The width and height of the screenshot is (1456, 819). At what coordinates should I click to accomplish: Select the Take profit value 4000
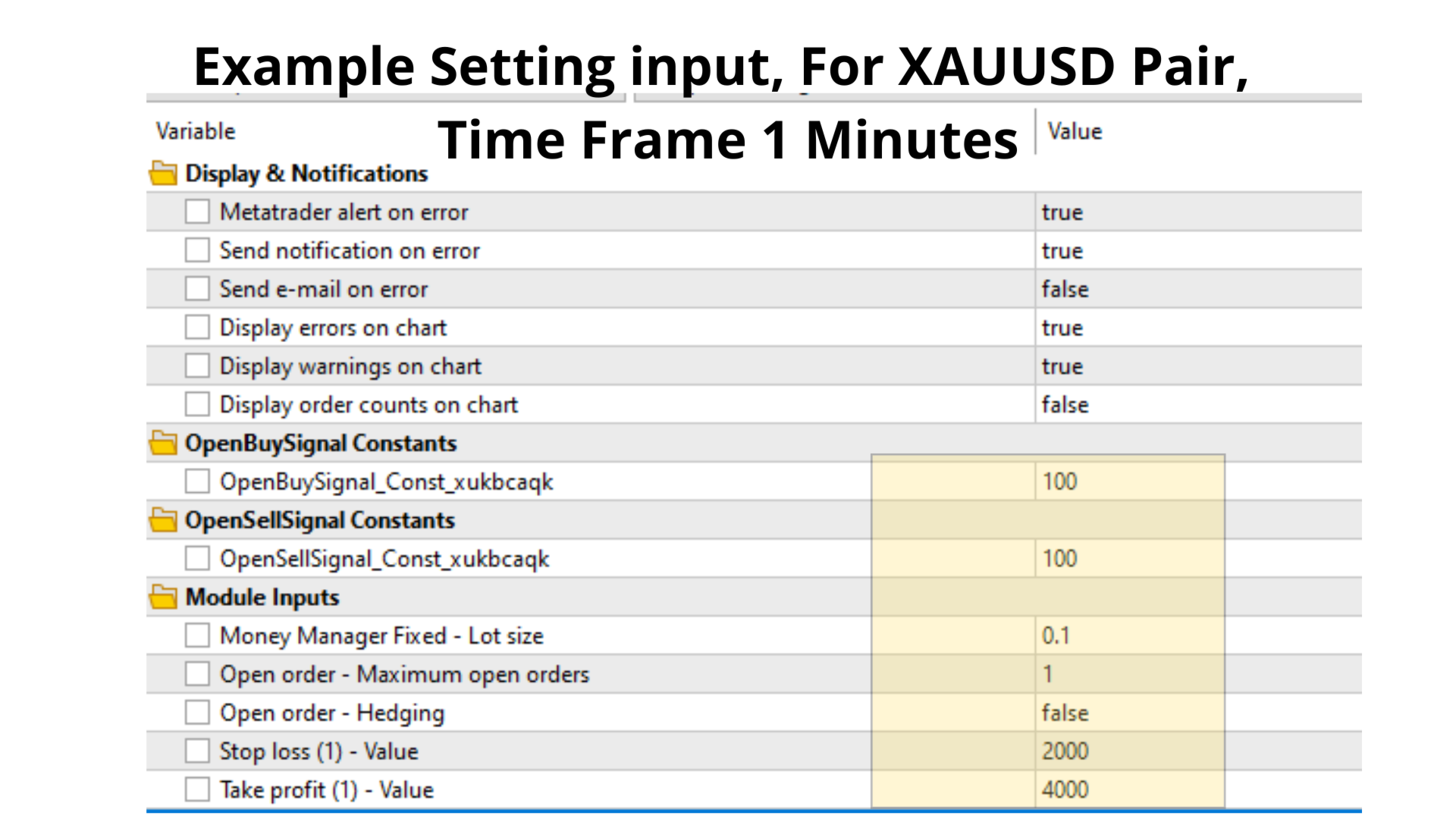pos(1198,790)
